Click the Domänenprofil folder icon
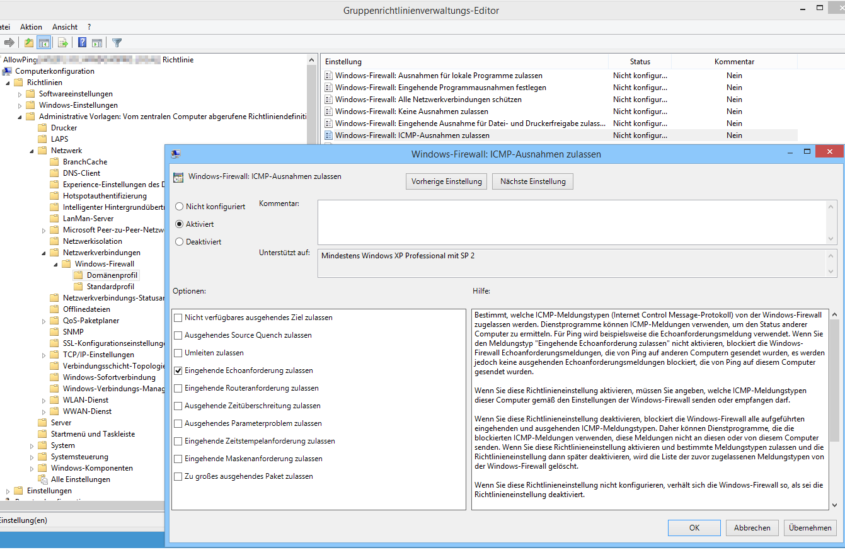 [x=79, y=275]
